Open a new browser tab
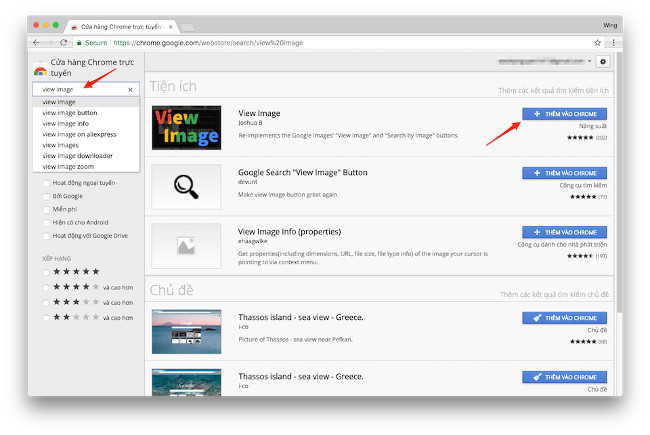 click(187, 27)
